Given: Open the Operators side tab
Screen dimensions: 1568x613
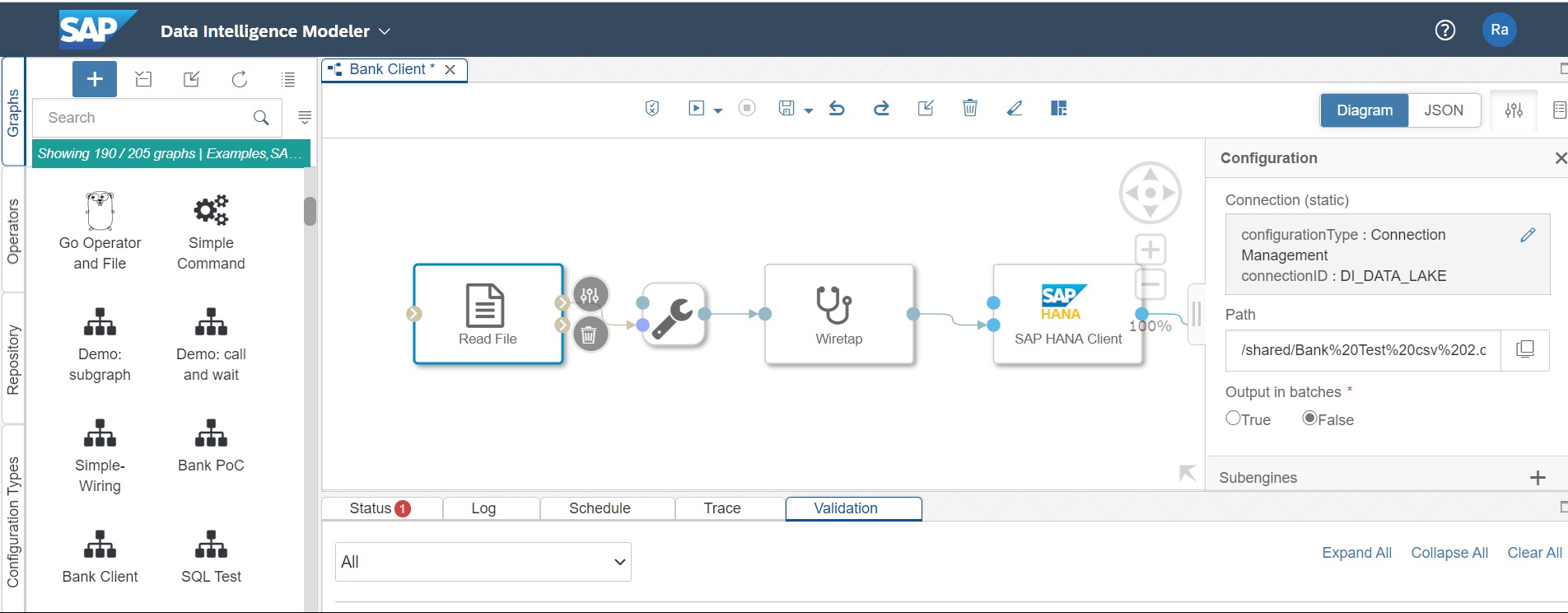Looking at the screenshot, I should click(13, 231).
